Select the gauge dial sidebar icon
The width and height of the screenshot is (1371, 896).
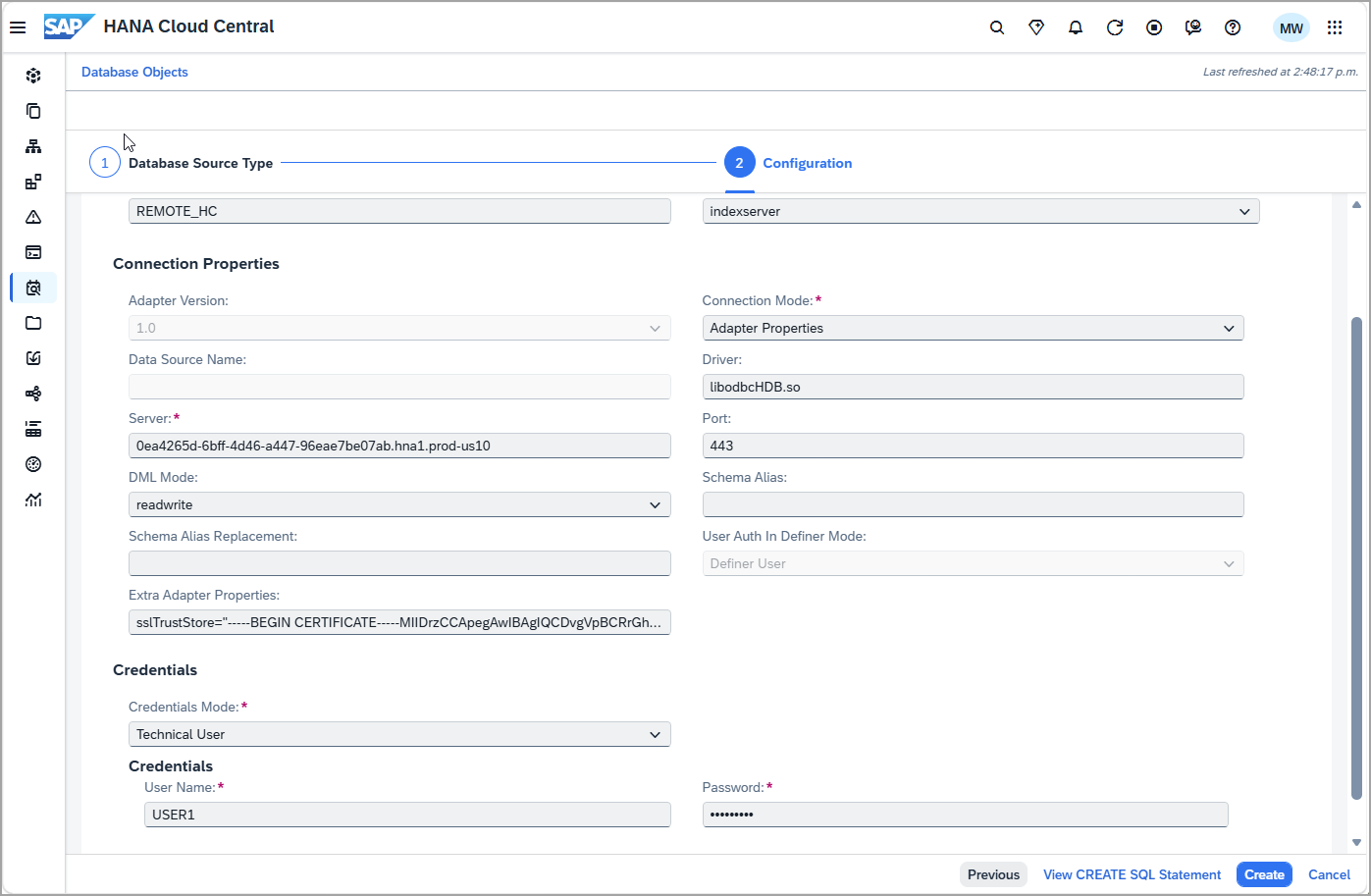(x=33, y=464)
